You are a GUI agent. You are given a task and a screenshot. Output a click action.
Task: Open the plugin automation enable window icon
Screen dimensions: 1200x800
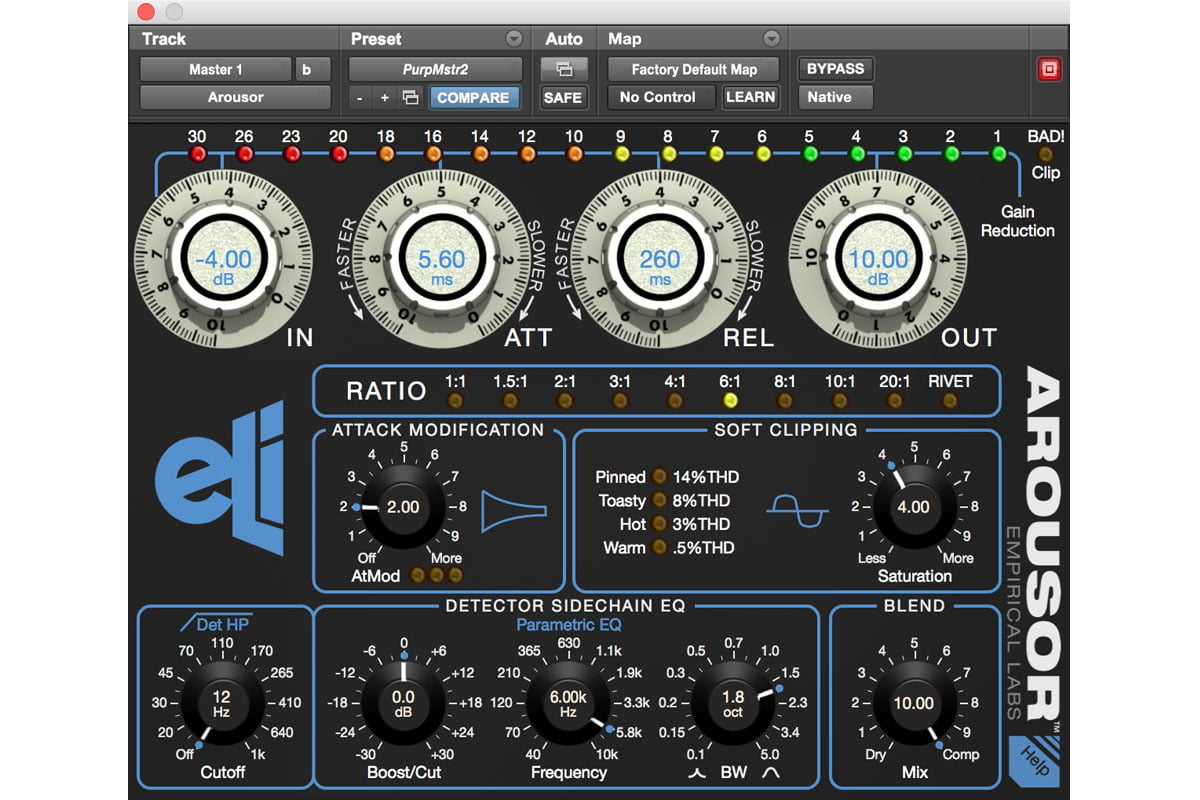(563, 69)
